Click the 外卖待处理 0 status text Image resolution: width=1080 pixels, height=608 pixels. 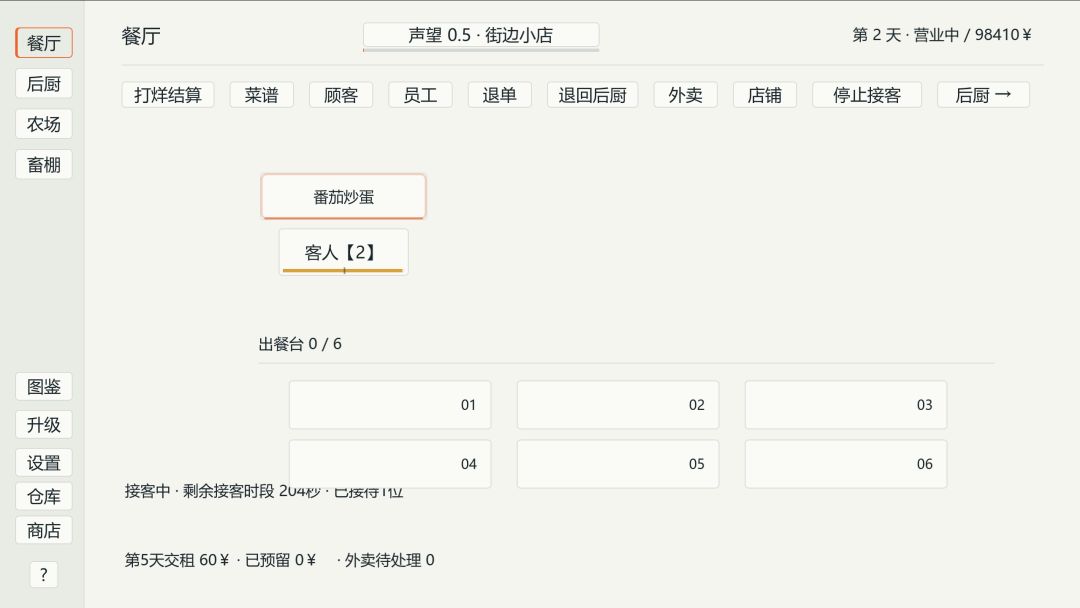389,560
